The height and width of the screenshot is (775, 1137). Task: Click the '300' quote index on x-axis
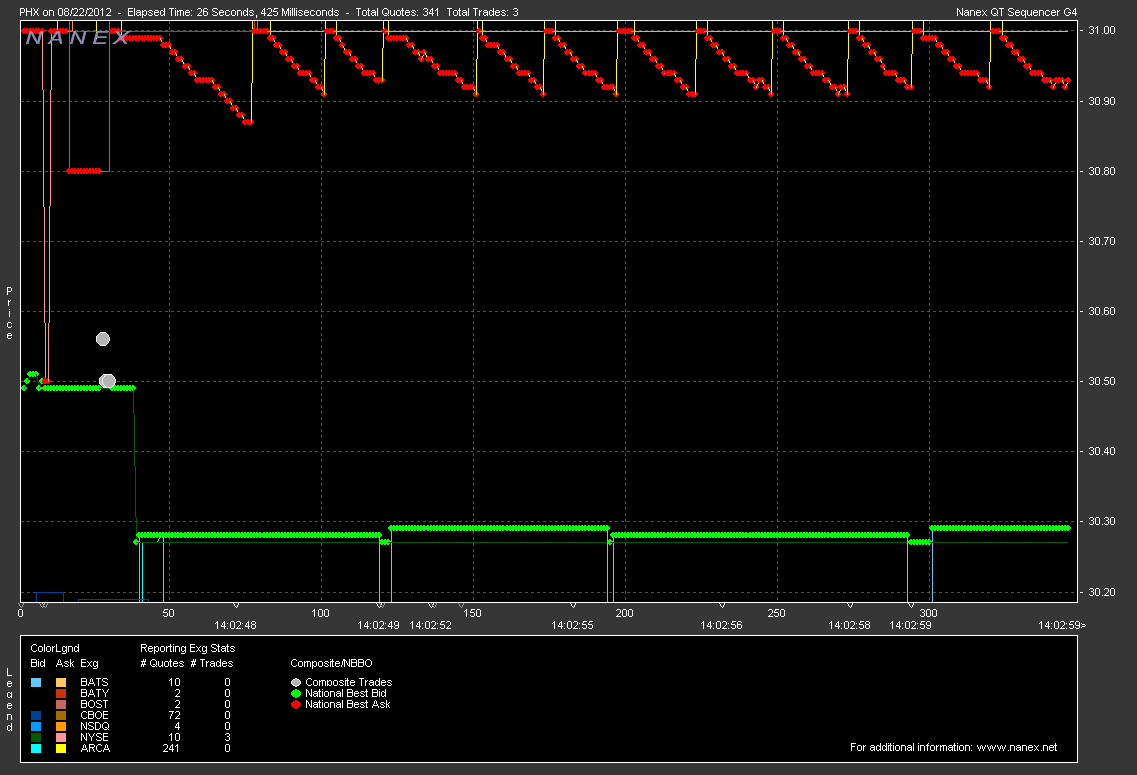click(x=928, y=613)
